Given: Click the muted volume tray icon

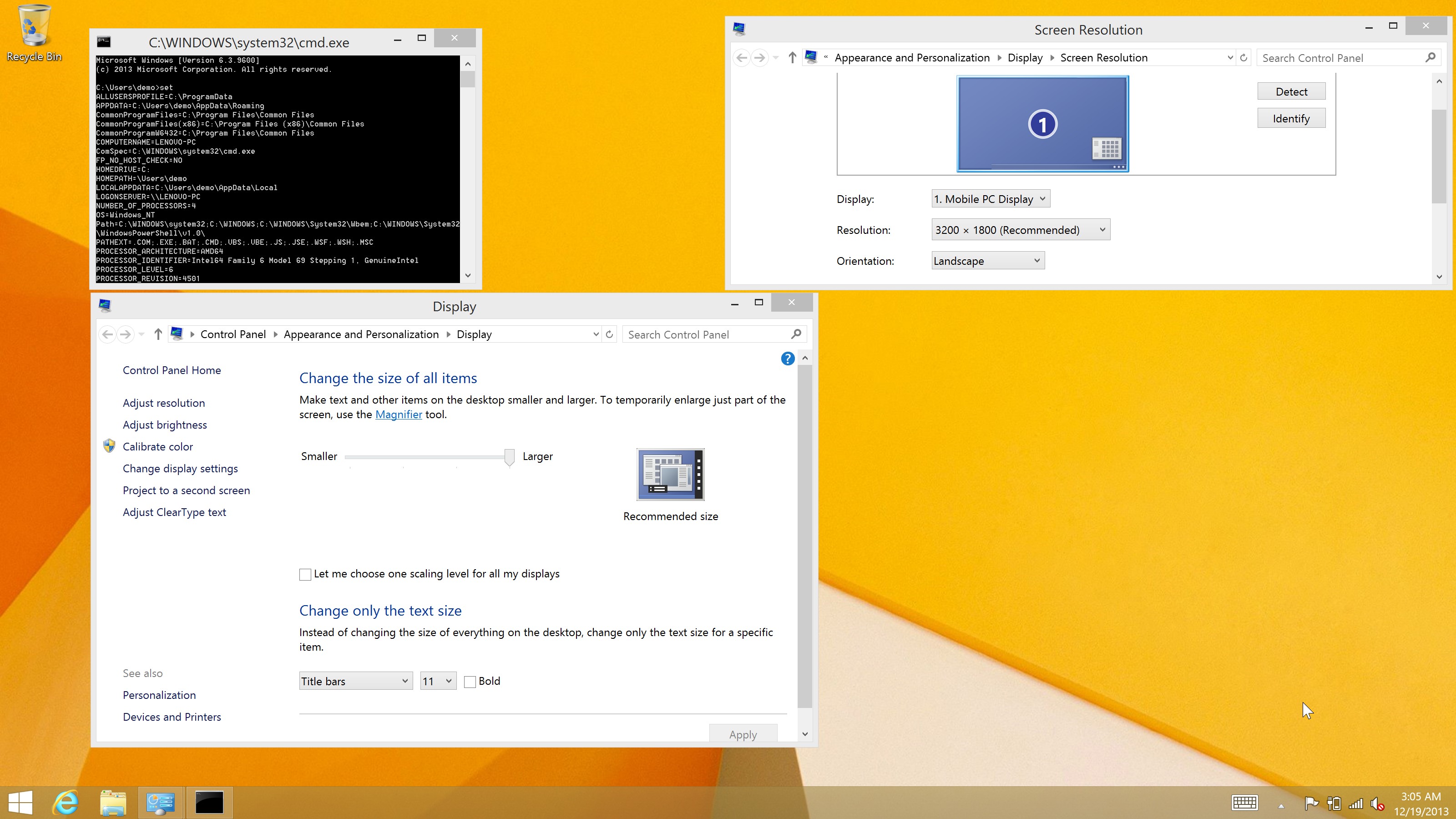Looking at the screenshot, I should 1377,803.
